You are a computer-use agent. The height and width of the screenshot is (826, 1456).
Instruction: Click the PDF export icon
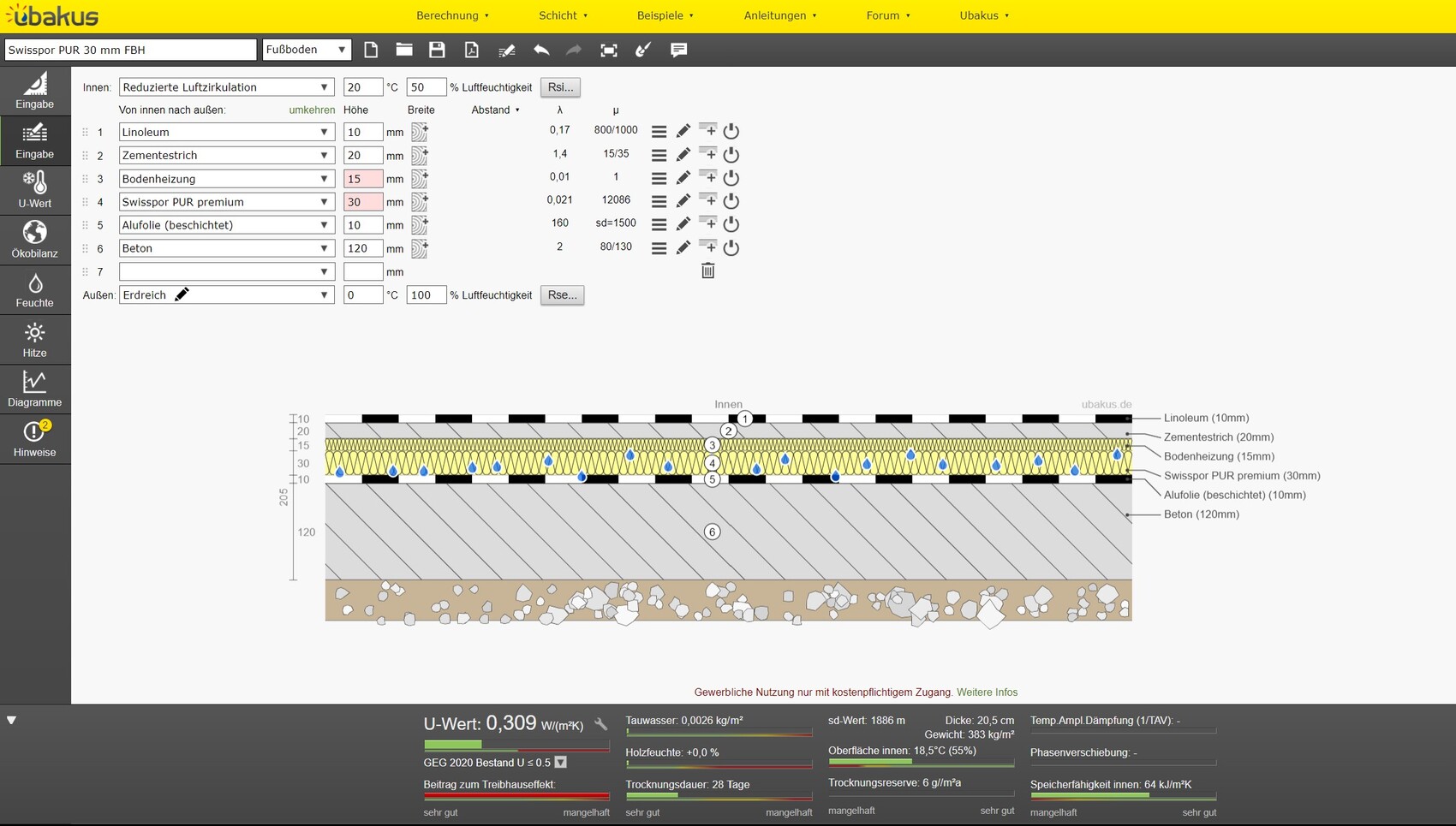(x=472, y=50)
